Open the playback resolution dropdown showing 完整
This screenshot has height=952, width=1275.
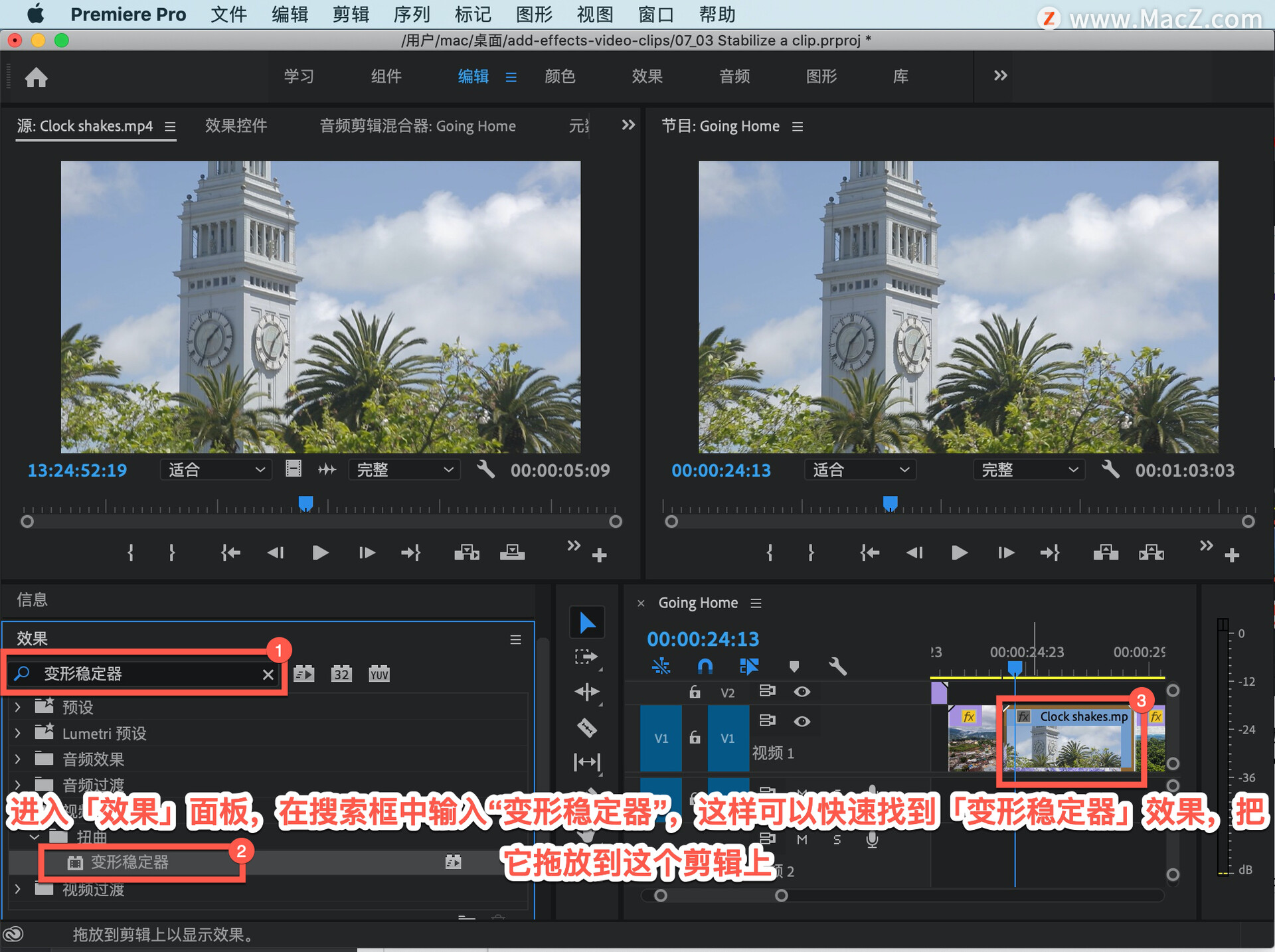pyautogui.click(x=404, y=469)
